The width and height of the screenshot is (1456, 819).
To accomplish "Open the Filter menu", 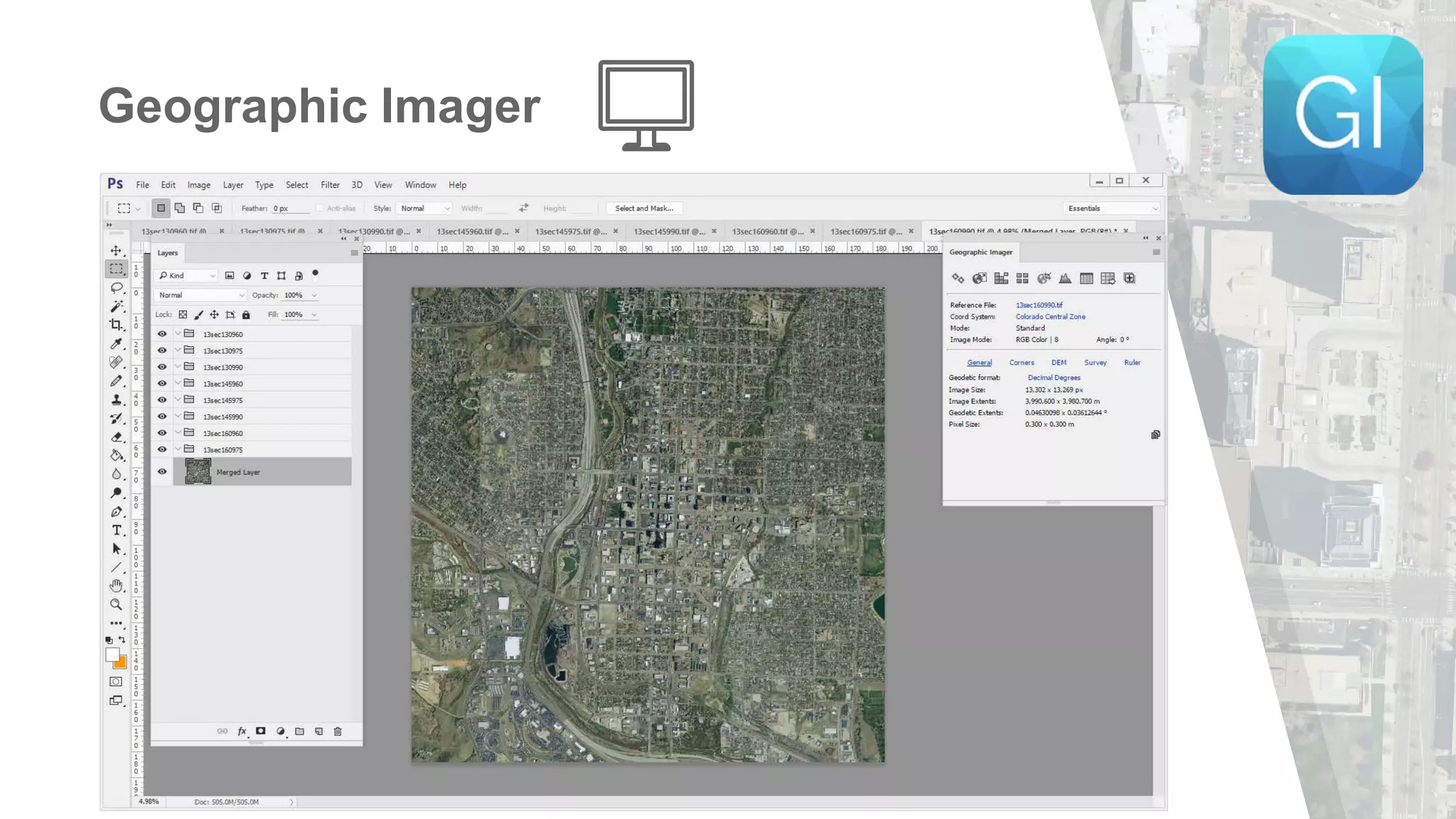I will 330,185.
